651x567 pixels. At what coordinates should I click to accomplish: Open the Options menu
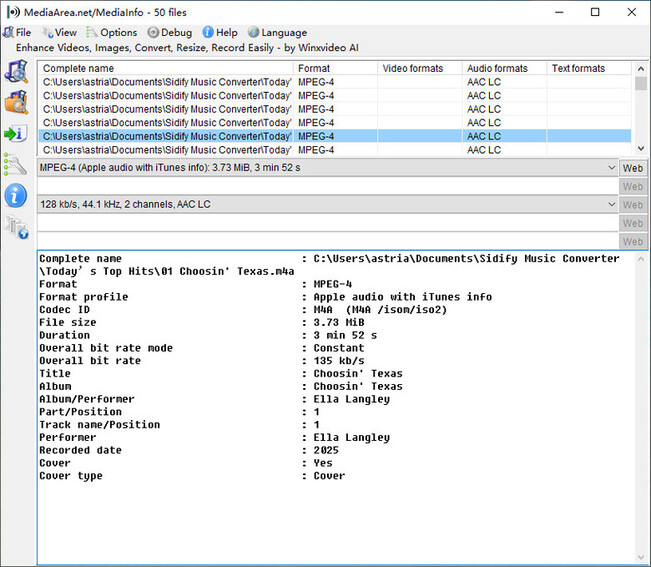(x=112, y=32)
